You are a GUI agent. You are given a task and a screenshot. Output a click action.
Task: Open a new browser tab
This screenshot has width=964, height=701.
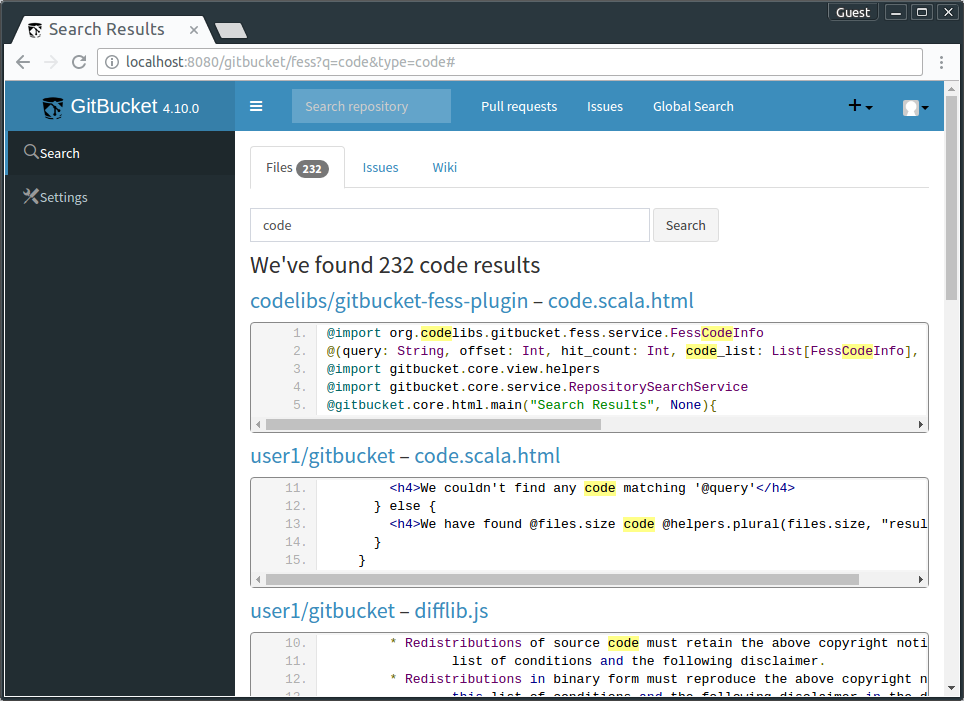coord(231,30)
